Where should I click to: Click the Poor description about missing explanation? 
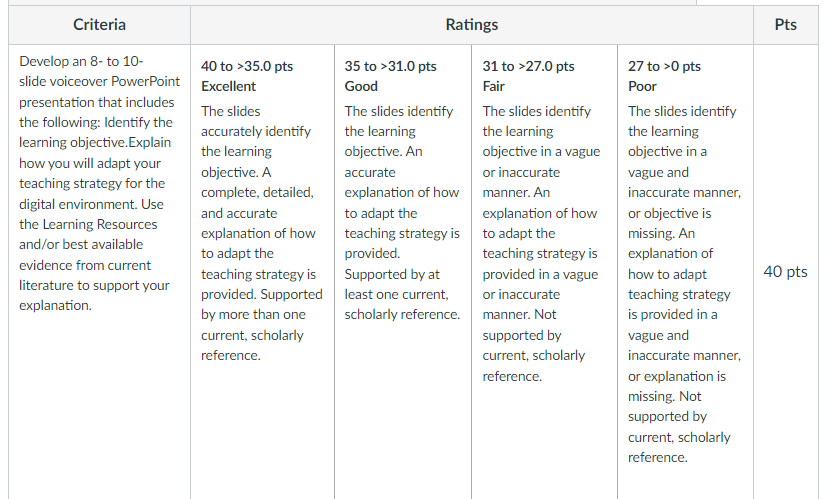685,284
